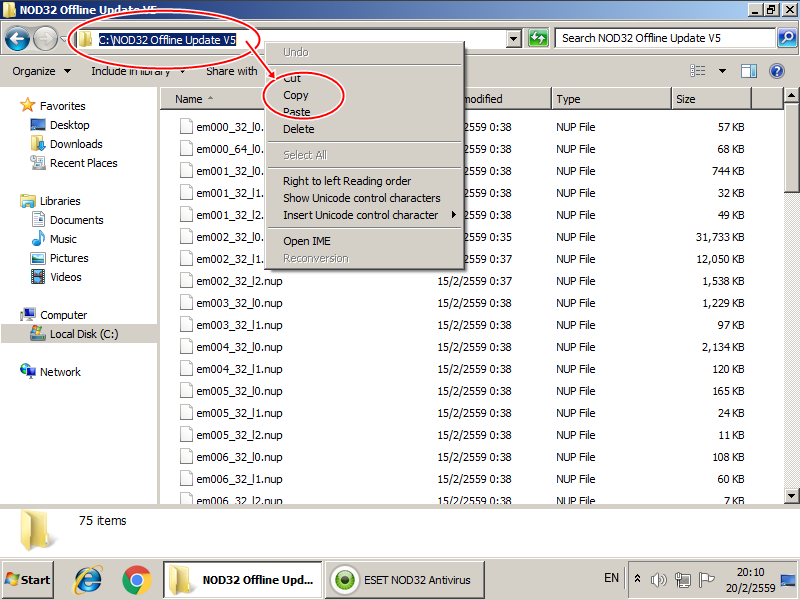Select file em004_32_l0.nup
Image resolution: width=800 pixels, height=600 pixels.
tap(239, 347)
